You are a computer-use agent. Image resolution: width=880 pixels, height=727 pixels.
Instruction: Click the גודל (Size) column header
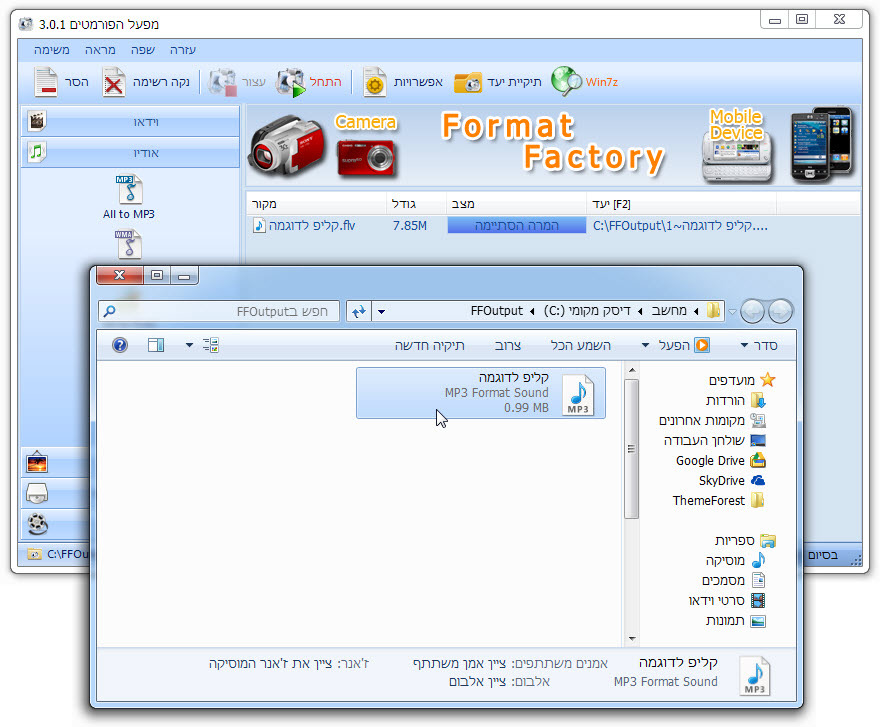(x=416, y=204)
